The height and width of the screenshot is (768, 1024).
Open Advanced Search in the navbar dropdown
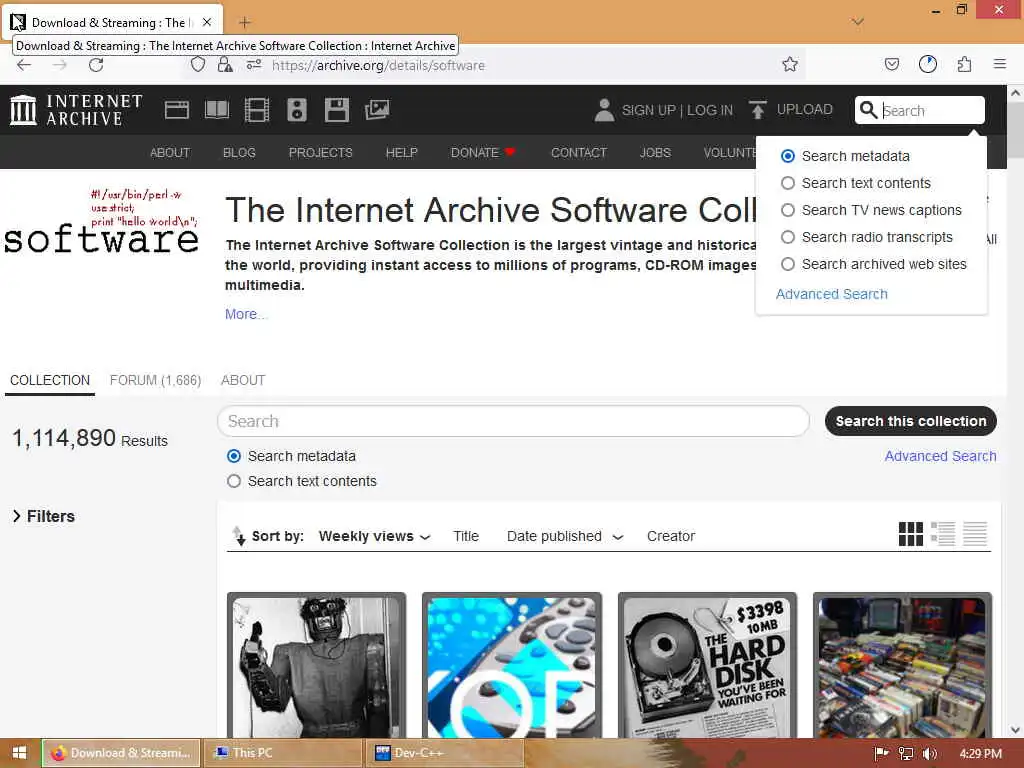click(831, 294)
